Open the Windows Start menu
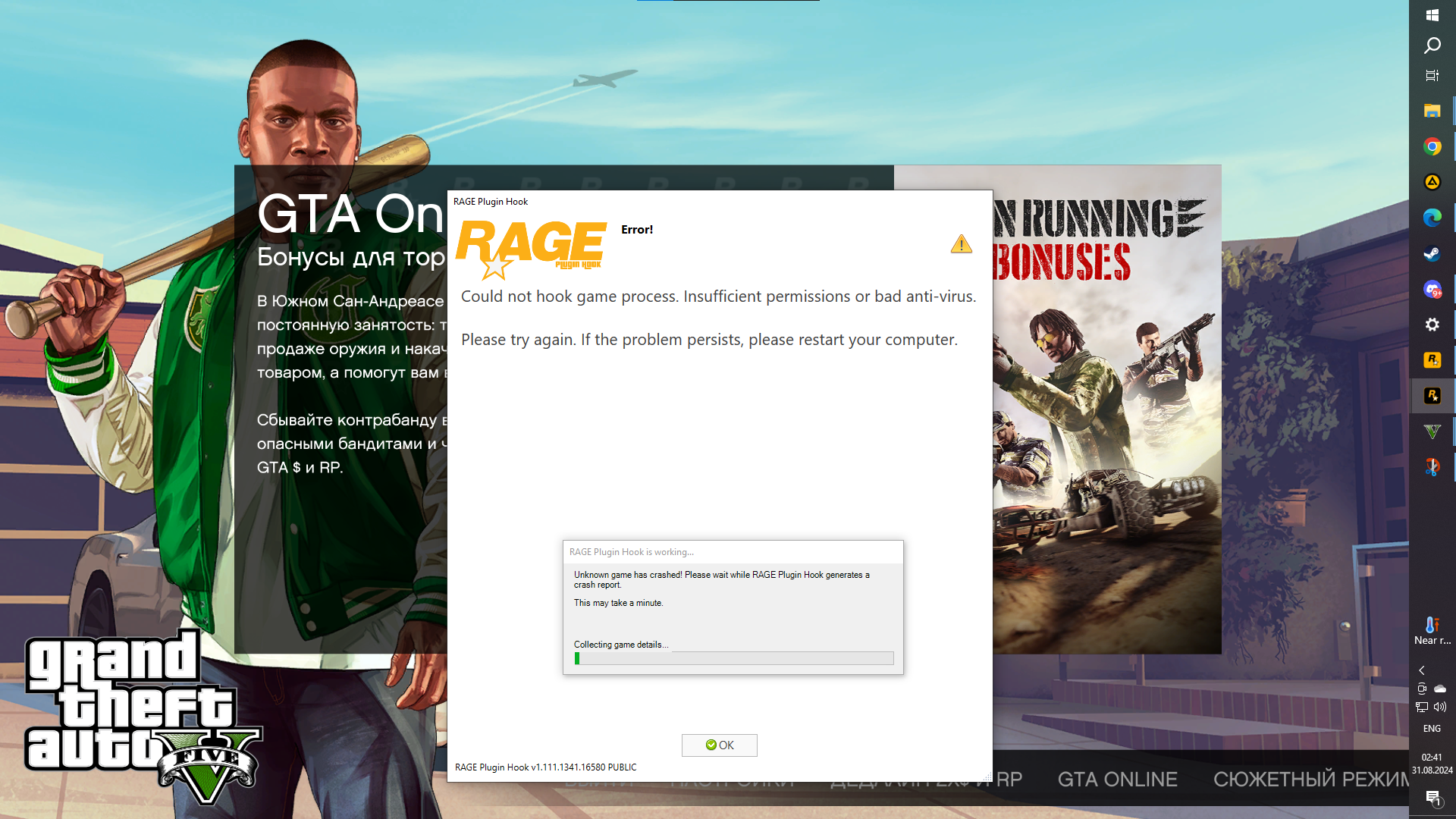Viewport: 1456px width, 819px height. pyautogui.click(x=1432, y=15)
